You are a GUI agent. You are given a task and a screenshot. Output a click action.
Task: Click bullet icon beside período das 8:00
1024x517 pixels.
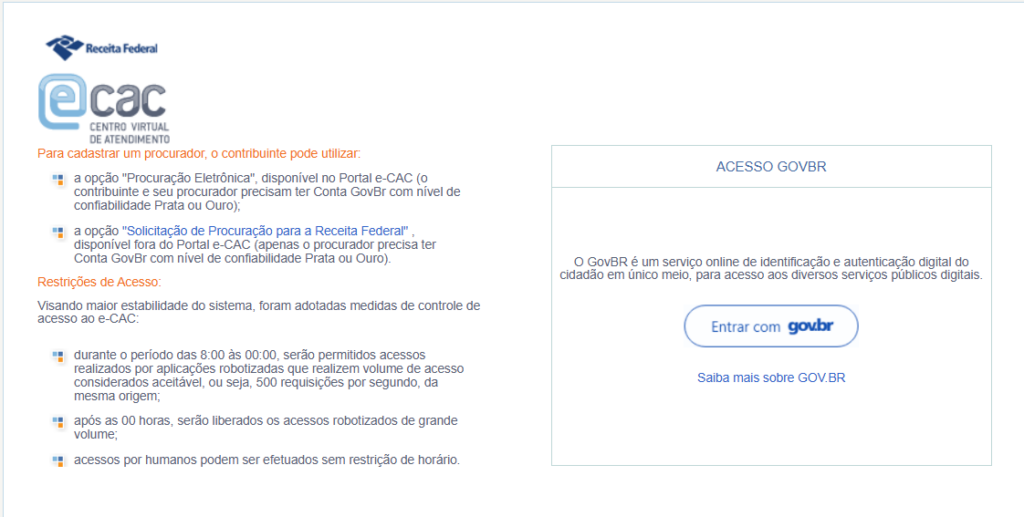[57, 356]
